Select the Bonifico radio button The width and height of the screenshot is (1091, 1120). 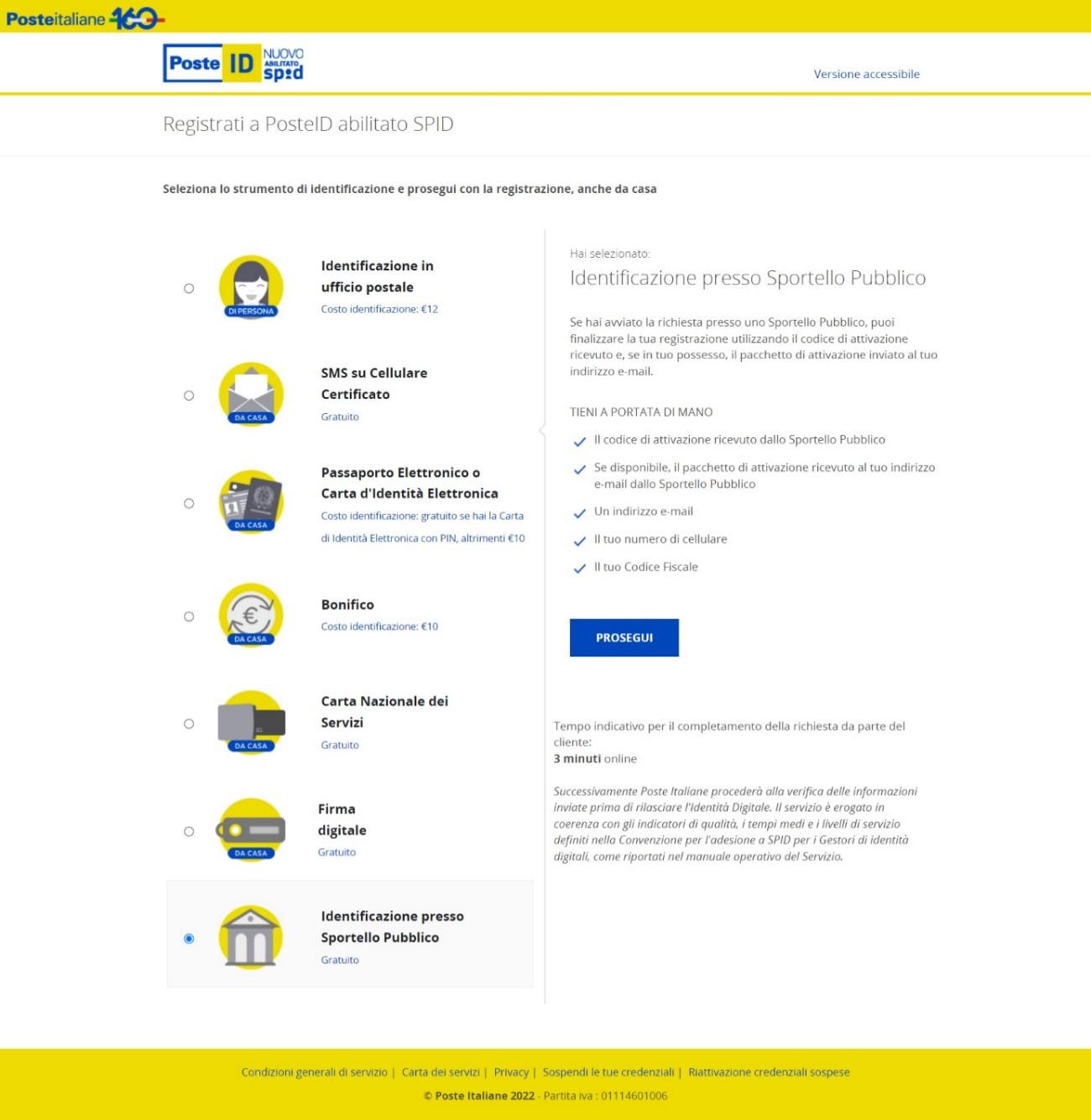(x=189, y=616)
